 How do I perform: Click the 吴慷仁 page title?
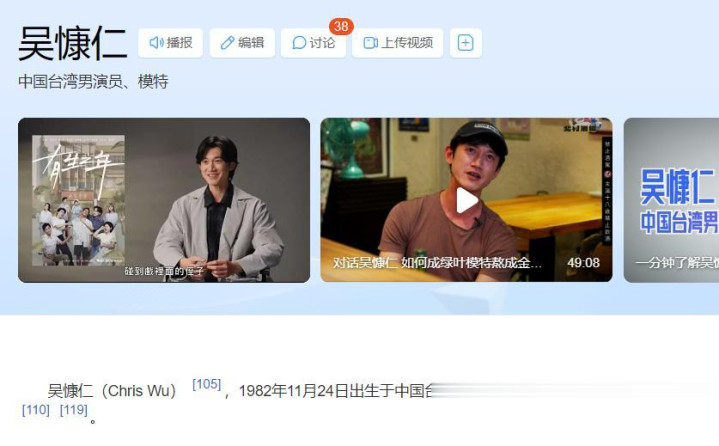[x=72, y=44]
